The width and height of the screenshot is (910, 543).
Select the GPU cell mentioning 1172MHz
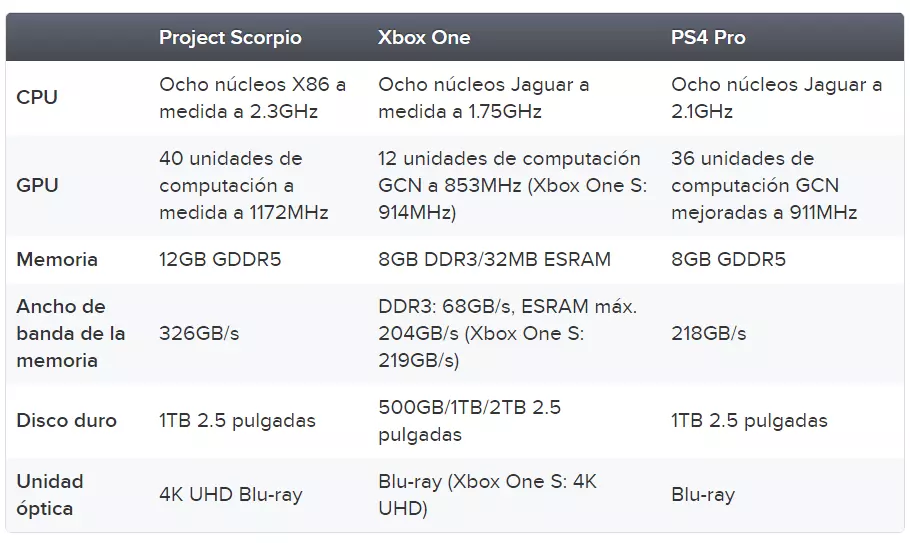coord(244,186)
